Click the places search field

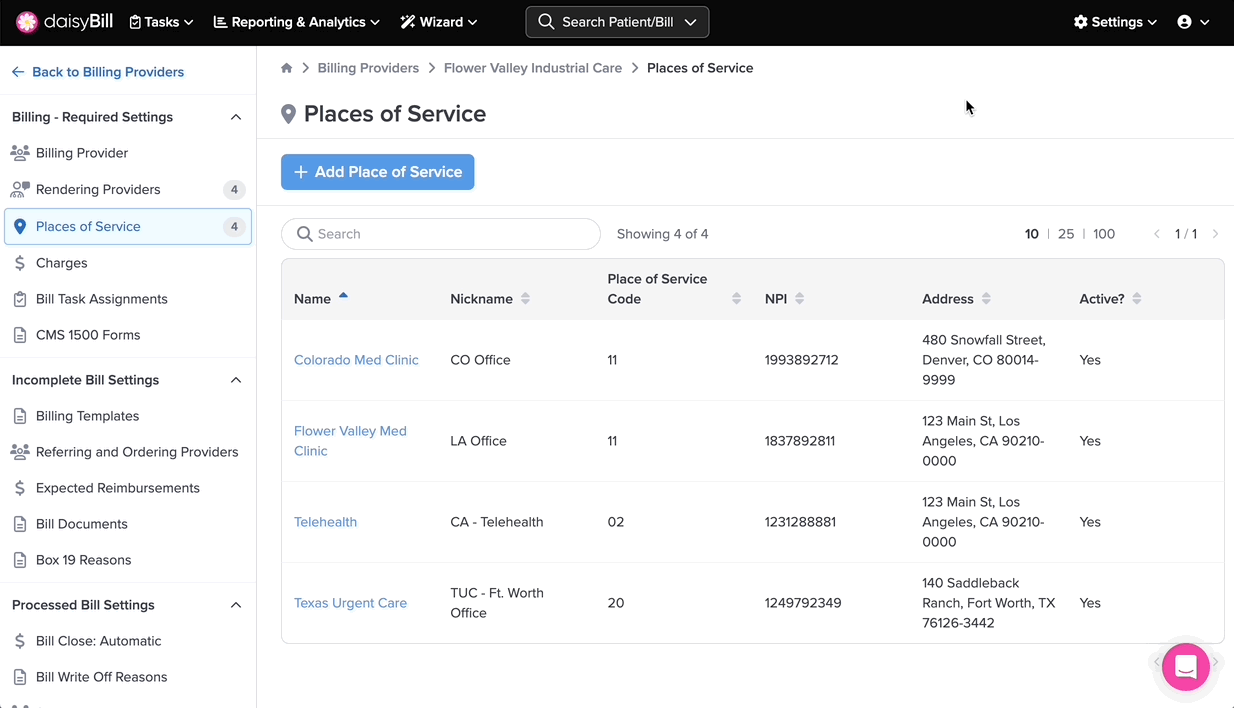point(441,234)
